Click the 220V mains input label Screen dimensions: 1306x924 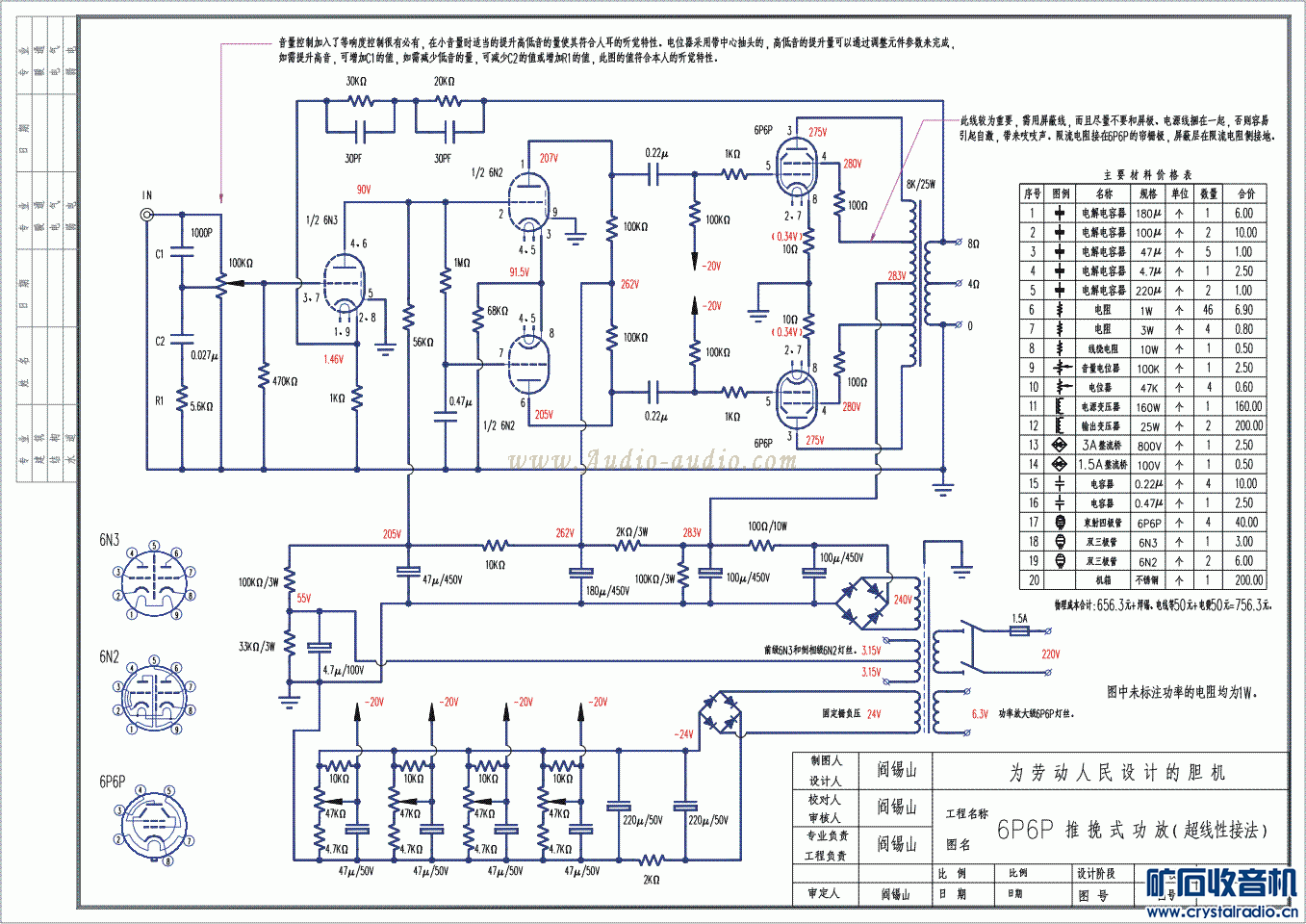[1050, 654]
